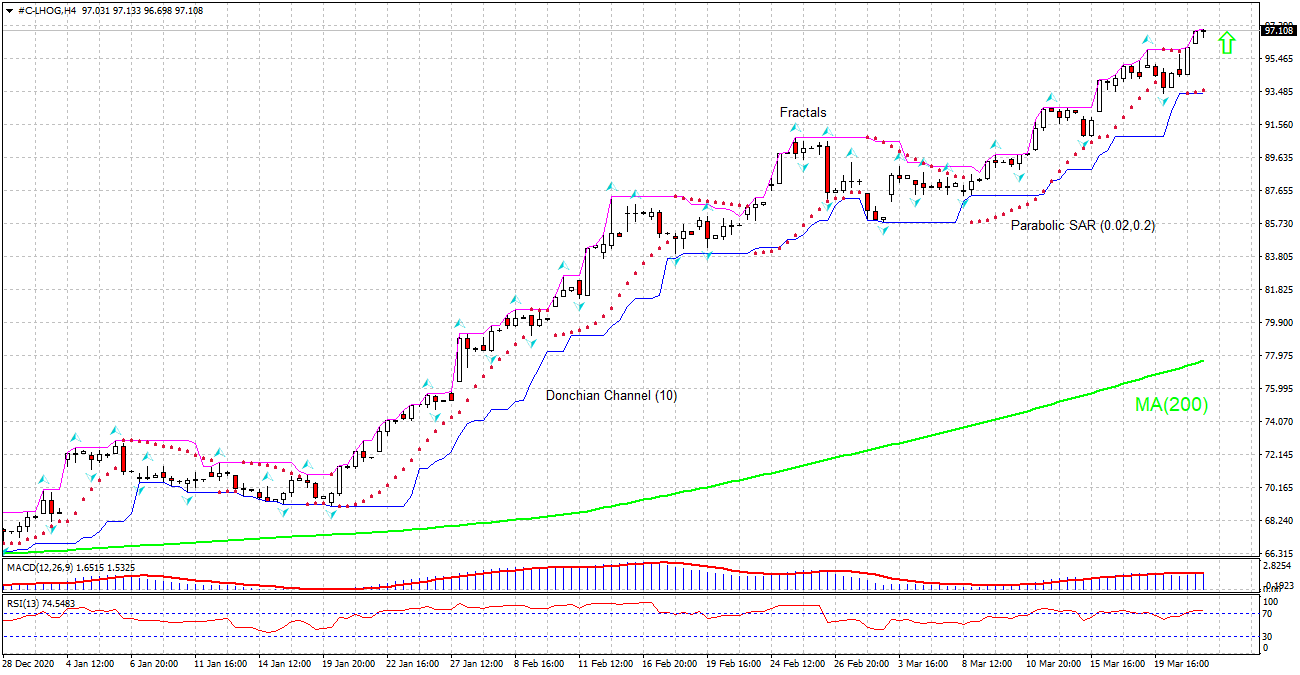1300x675 pixels.
Task: Select the Fractals label
Action: [x=803, y=112]
